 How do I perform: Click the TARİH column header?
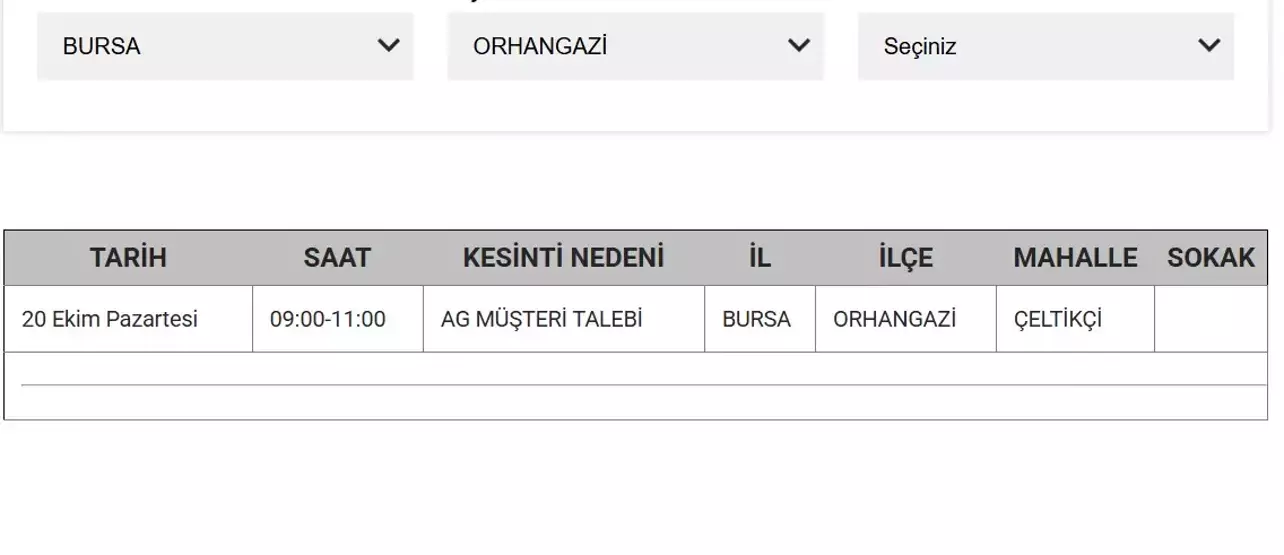(x=128, y=258)
